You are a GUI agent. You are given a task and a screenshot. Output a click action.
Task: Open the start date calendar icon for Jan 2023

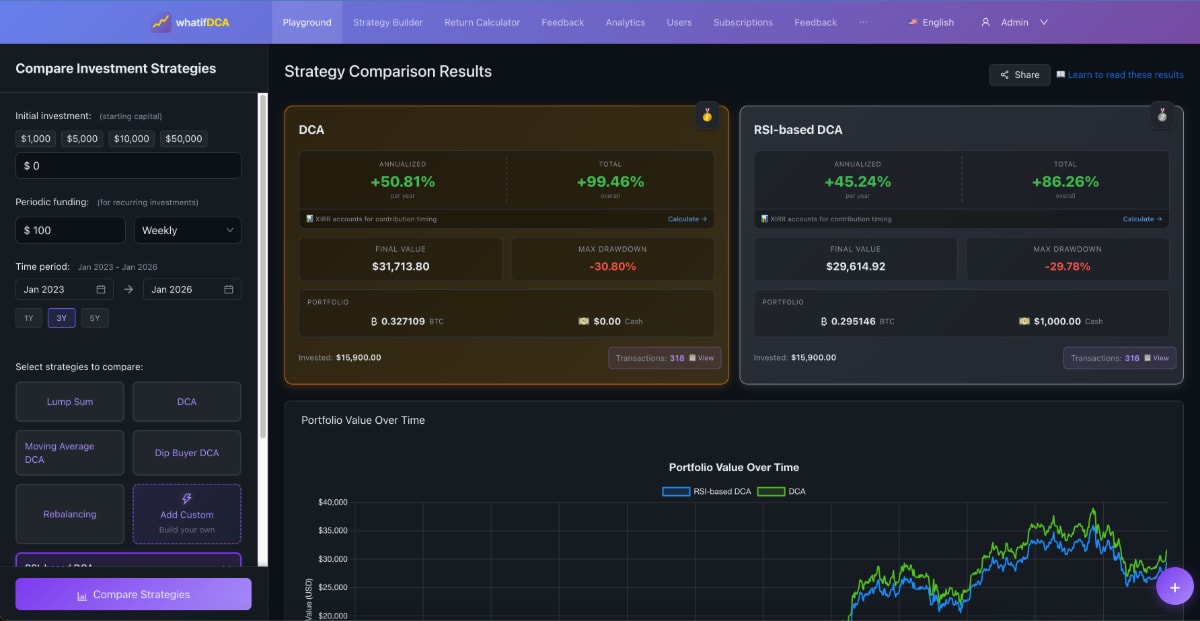click(x=101, y=290)
